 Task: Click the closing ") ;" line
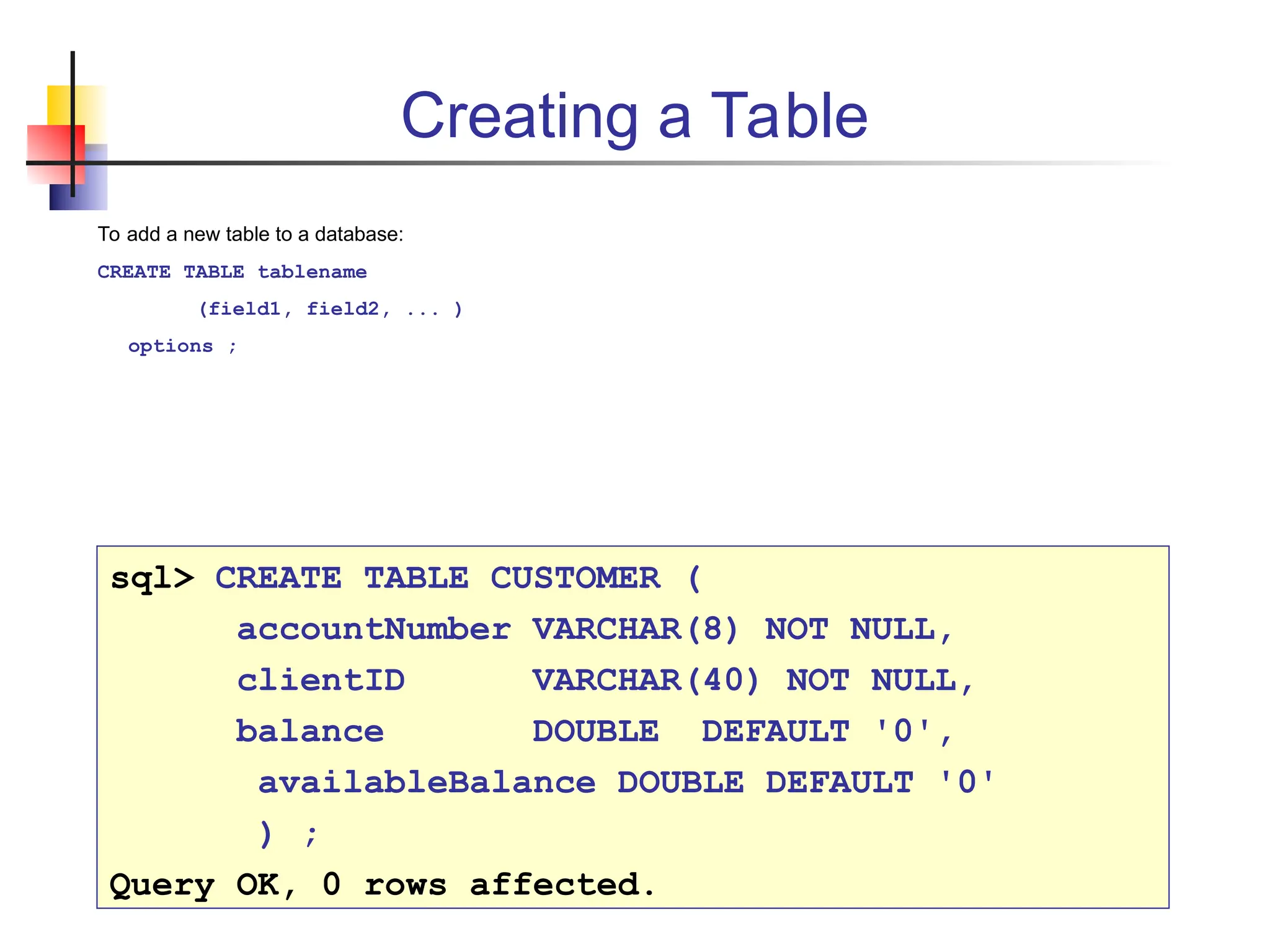pyautogui.click(x=288, y=834)
